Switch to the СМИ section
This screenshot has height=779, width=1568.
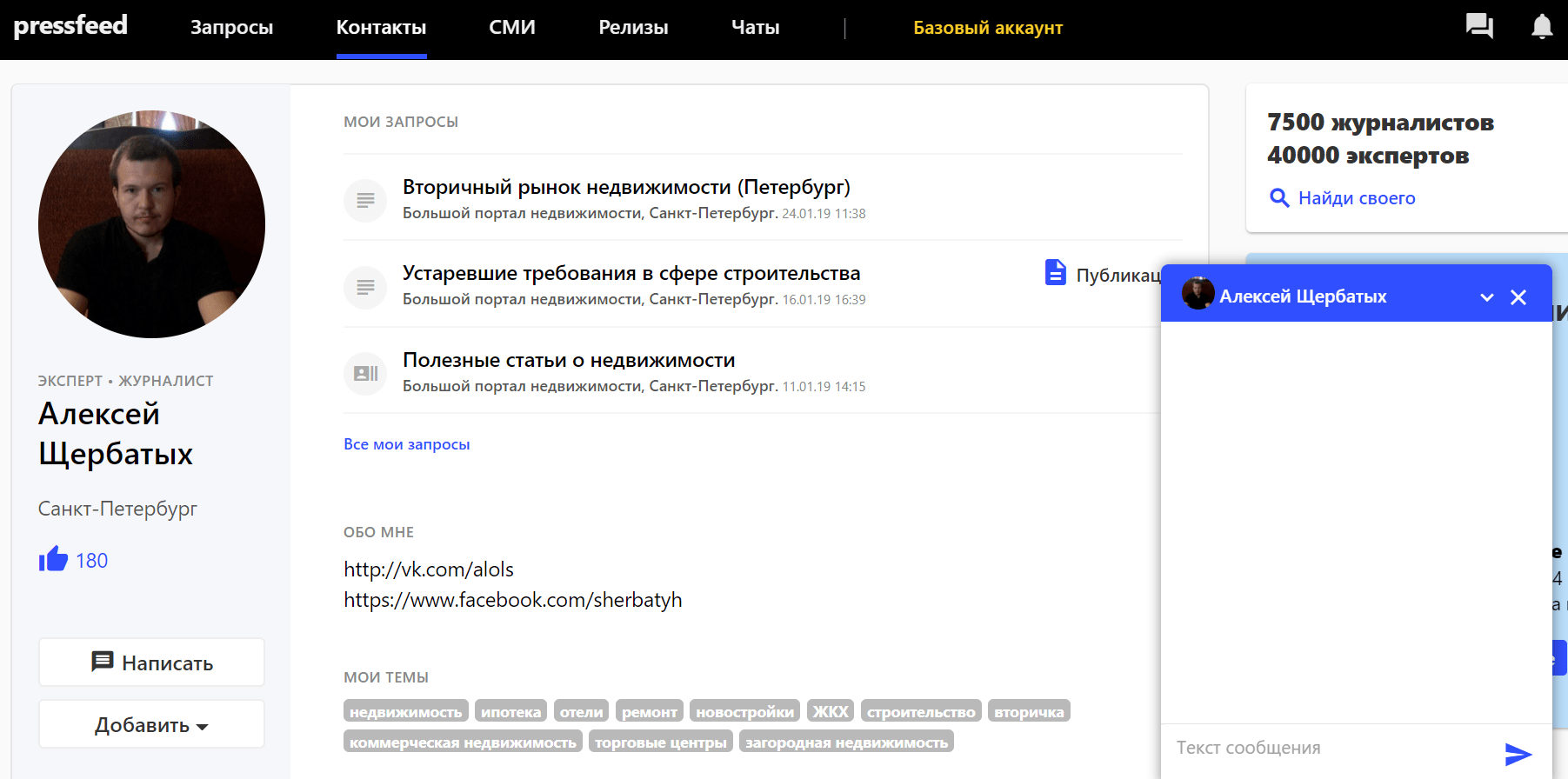(511, 28)
